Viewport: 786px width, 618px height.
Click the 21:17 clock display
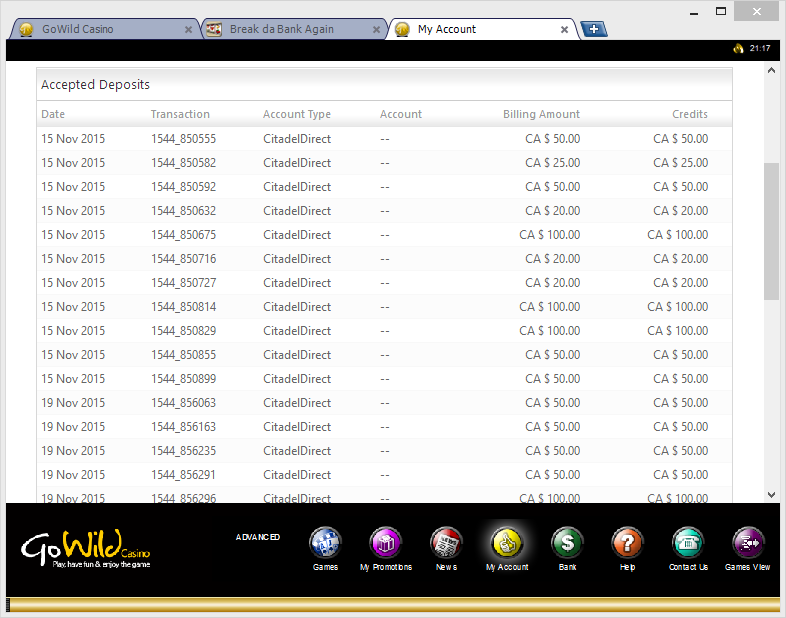point(760,49)
